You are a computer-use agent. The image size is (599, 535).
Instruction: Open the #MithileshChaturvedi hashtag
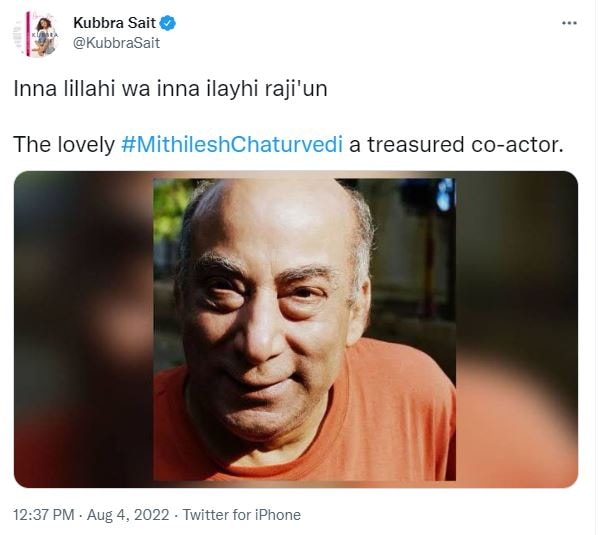pos(232,144)
